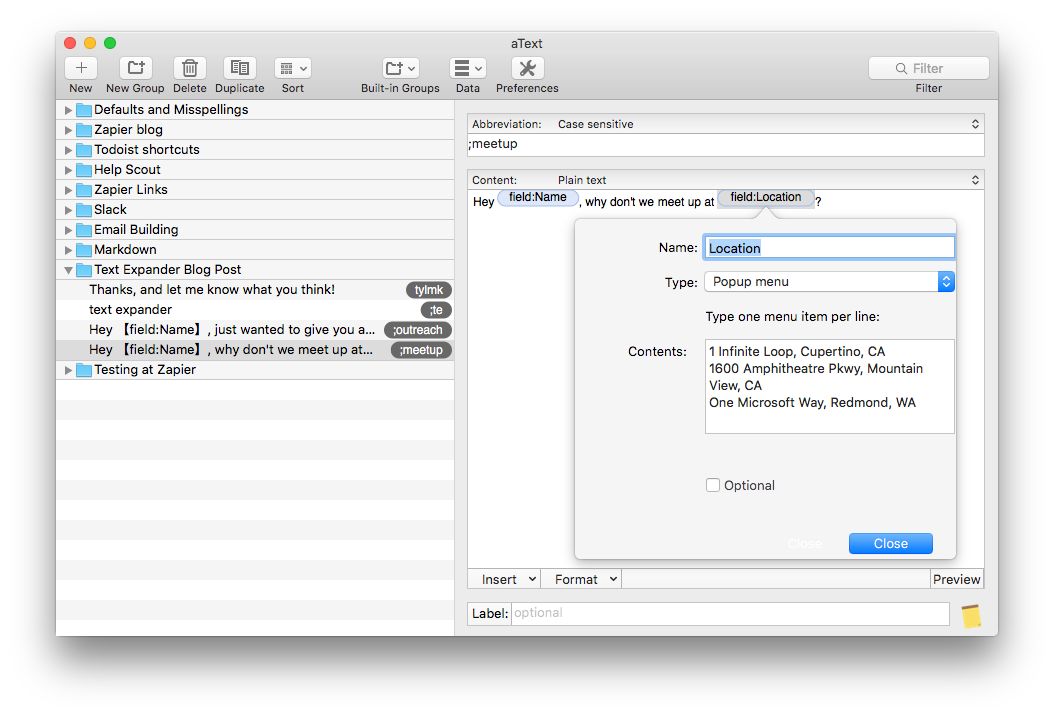Screen dimensions: 1054x716
Task: Open the Built-in Groups menu
Action: (400, 68)
